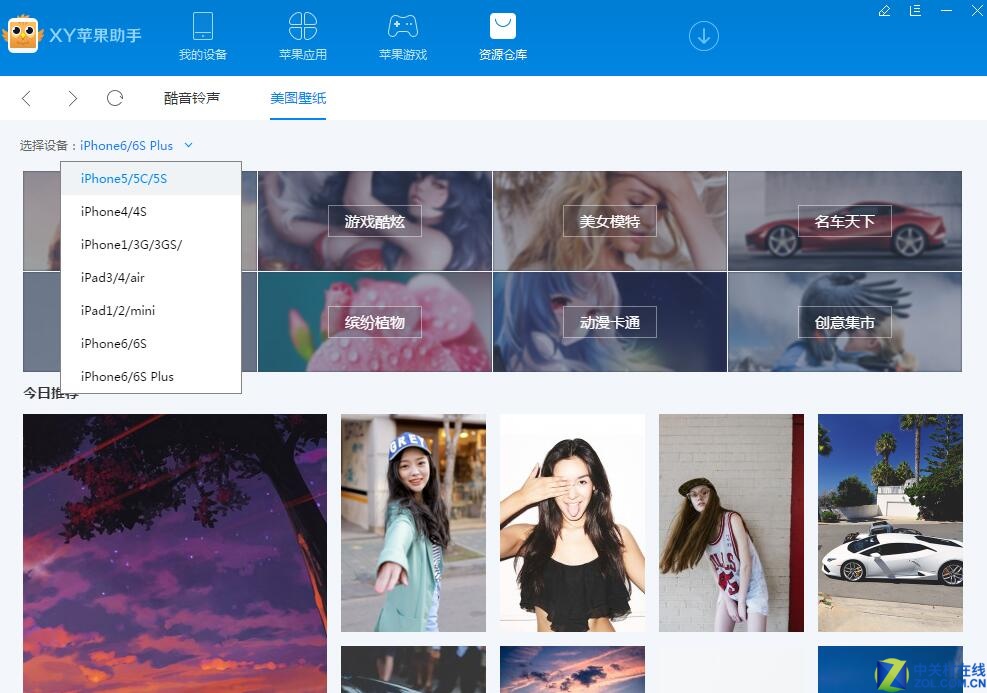Open 苹果游戏 gamepad icon
The width and height of the screenshot is (987, 693).
[x=403, y=26]
